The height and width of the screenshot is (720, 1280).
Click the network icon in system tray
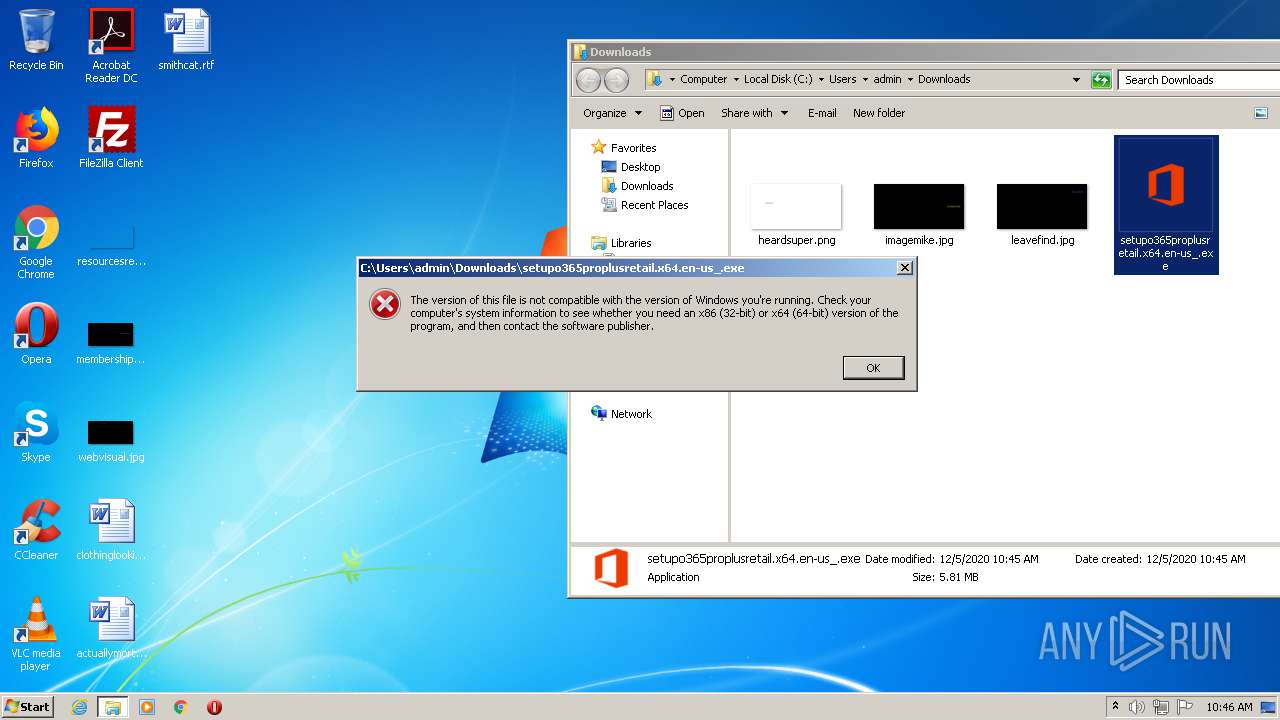click(x=1160, y=707)
